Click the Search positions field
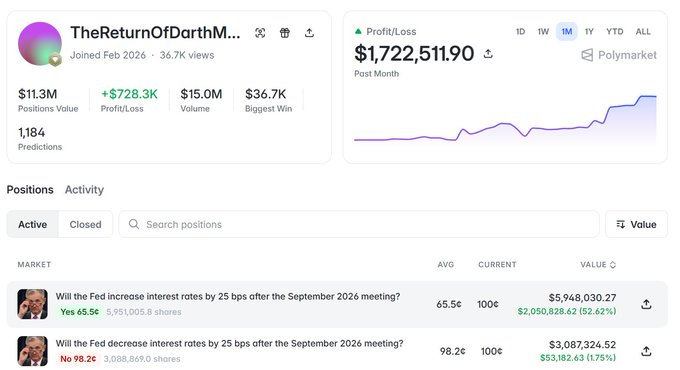 tap(359, 224)
